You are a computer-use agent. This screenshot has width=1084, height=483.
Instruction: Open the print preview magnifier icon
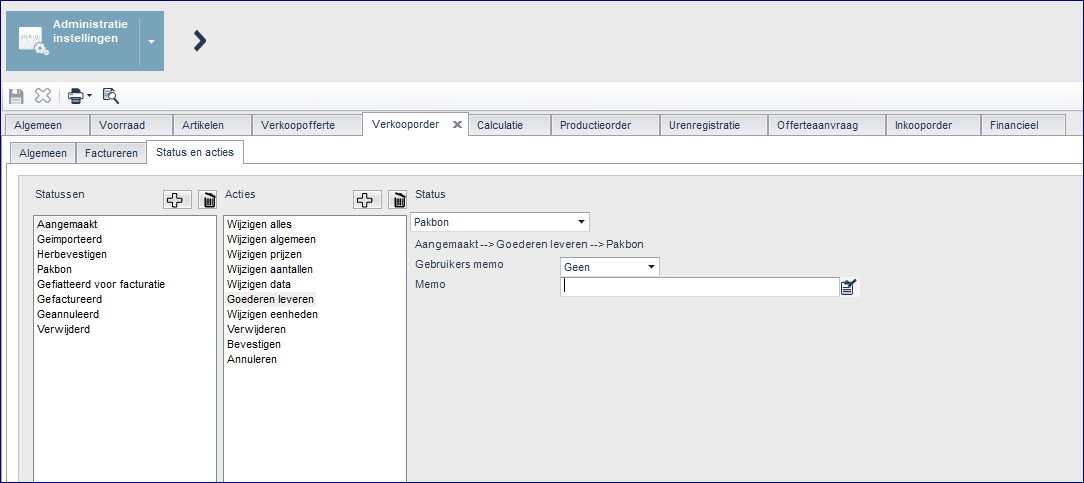tap(111, 96)
